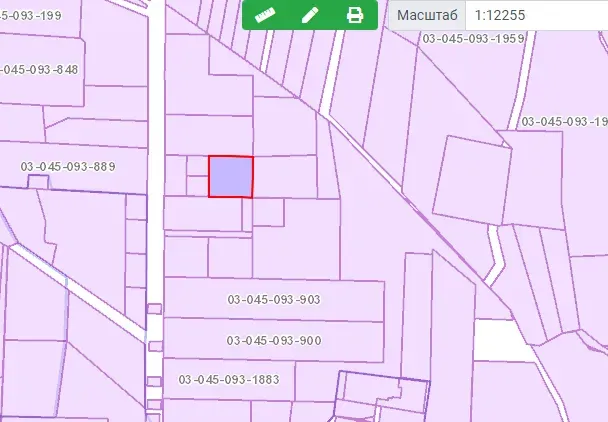Click the white unregistered area at lower right
This screenshot has width=608, height=422.
click(500, 339)
